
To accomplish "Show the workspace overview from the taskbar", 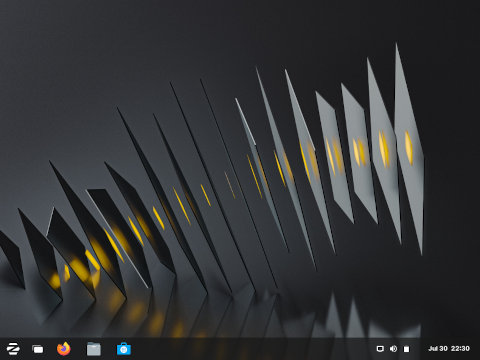I will point(38,349).
